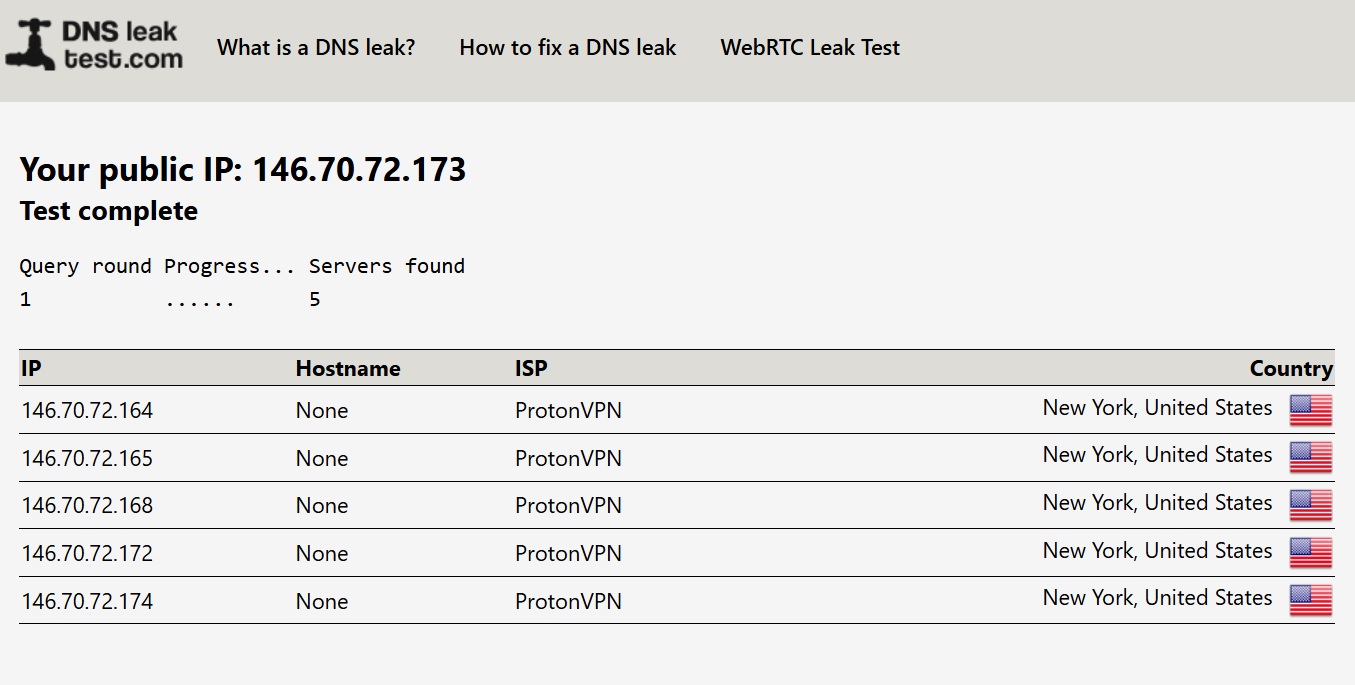
Task: Click the ISP column header
Action: (x=531, y=368)
